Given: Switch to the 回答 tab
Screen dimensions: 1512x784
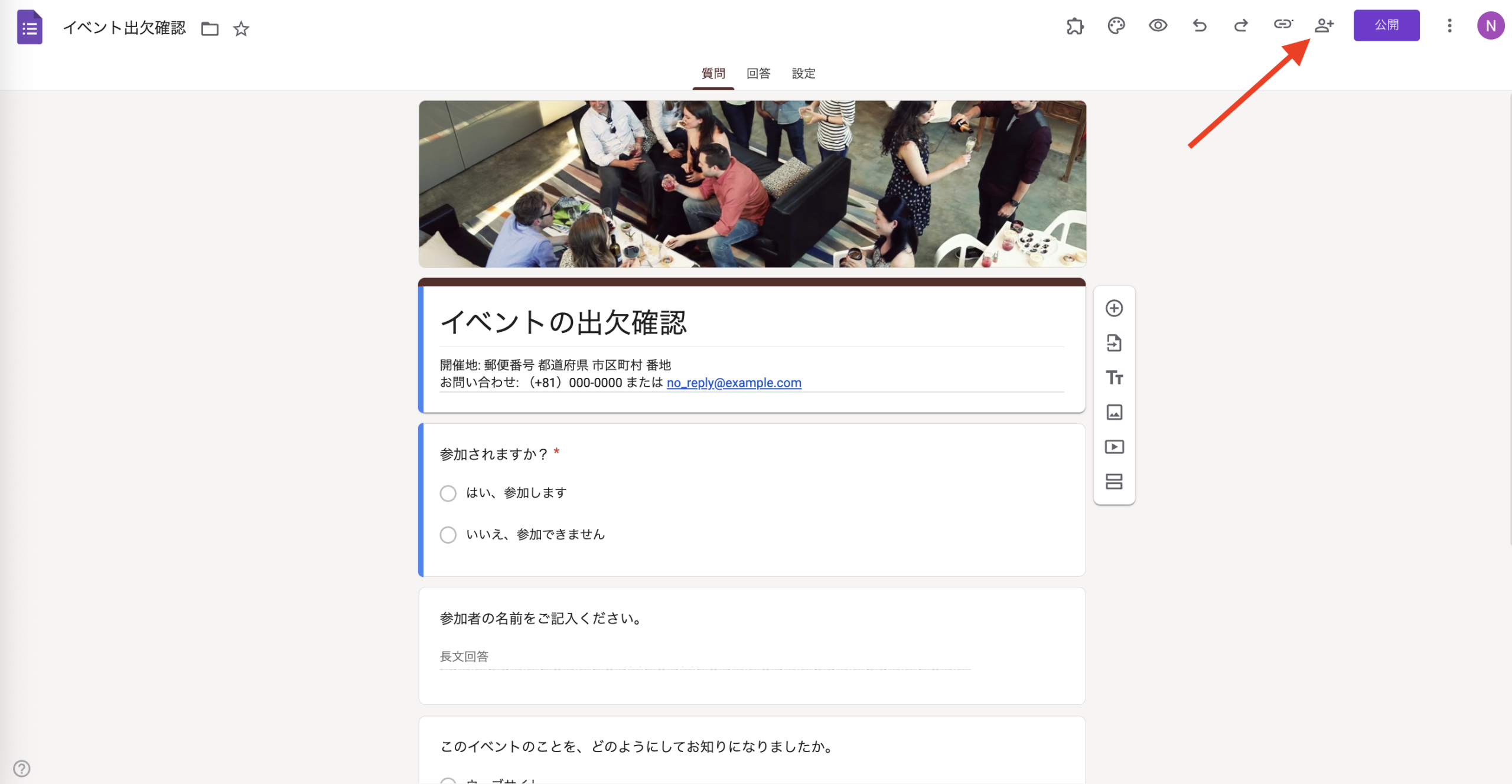Looking at the screenshot, I should (758, 73).
